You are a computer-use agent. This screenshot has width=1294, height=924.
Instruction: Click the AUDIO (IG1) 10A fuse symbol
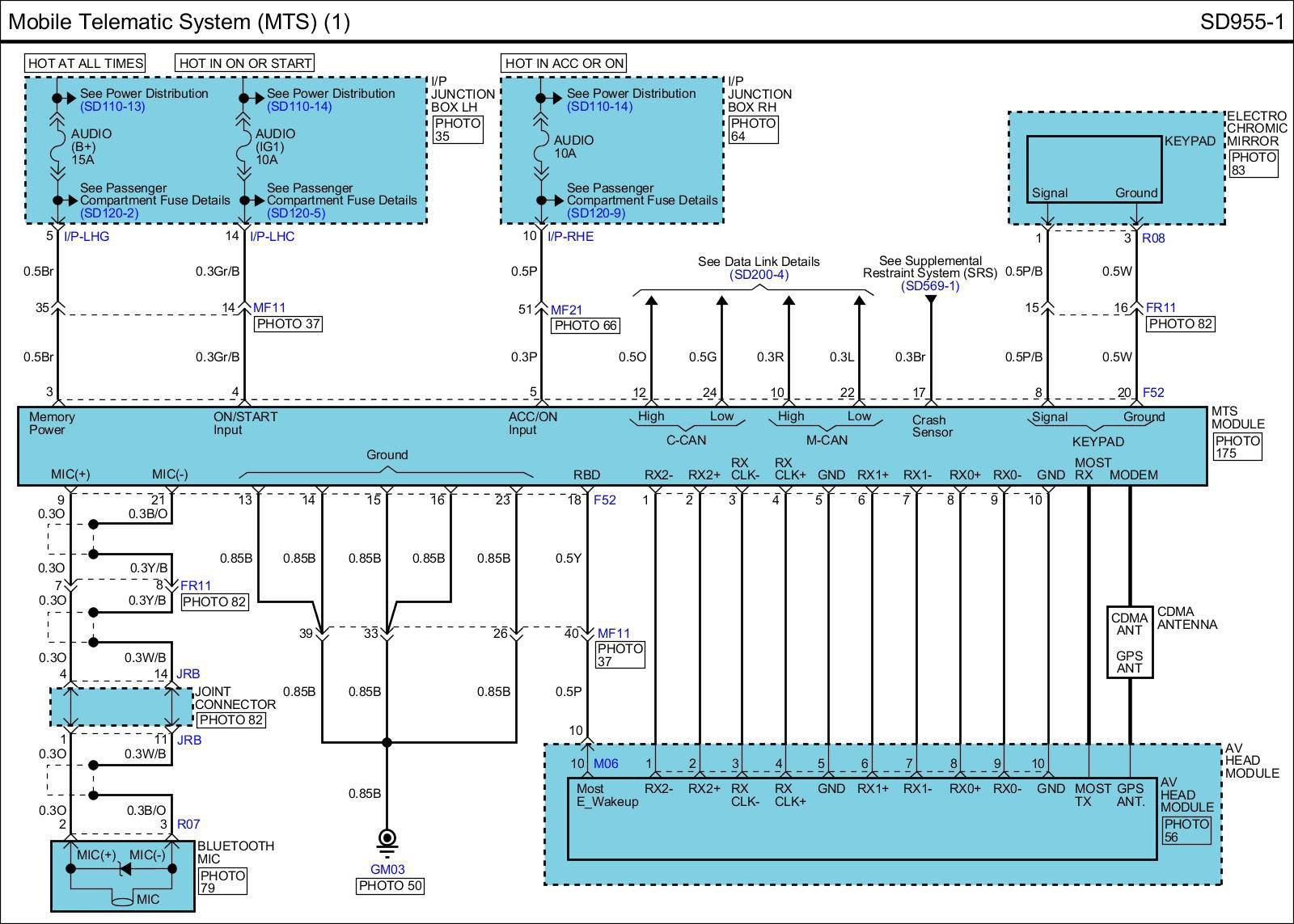pyautogui.click(x=243, y=147)
